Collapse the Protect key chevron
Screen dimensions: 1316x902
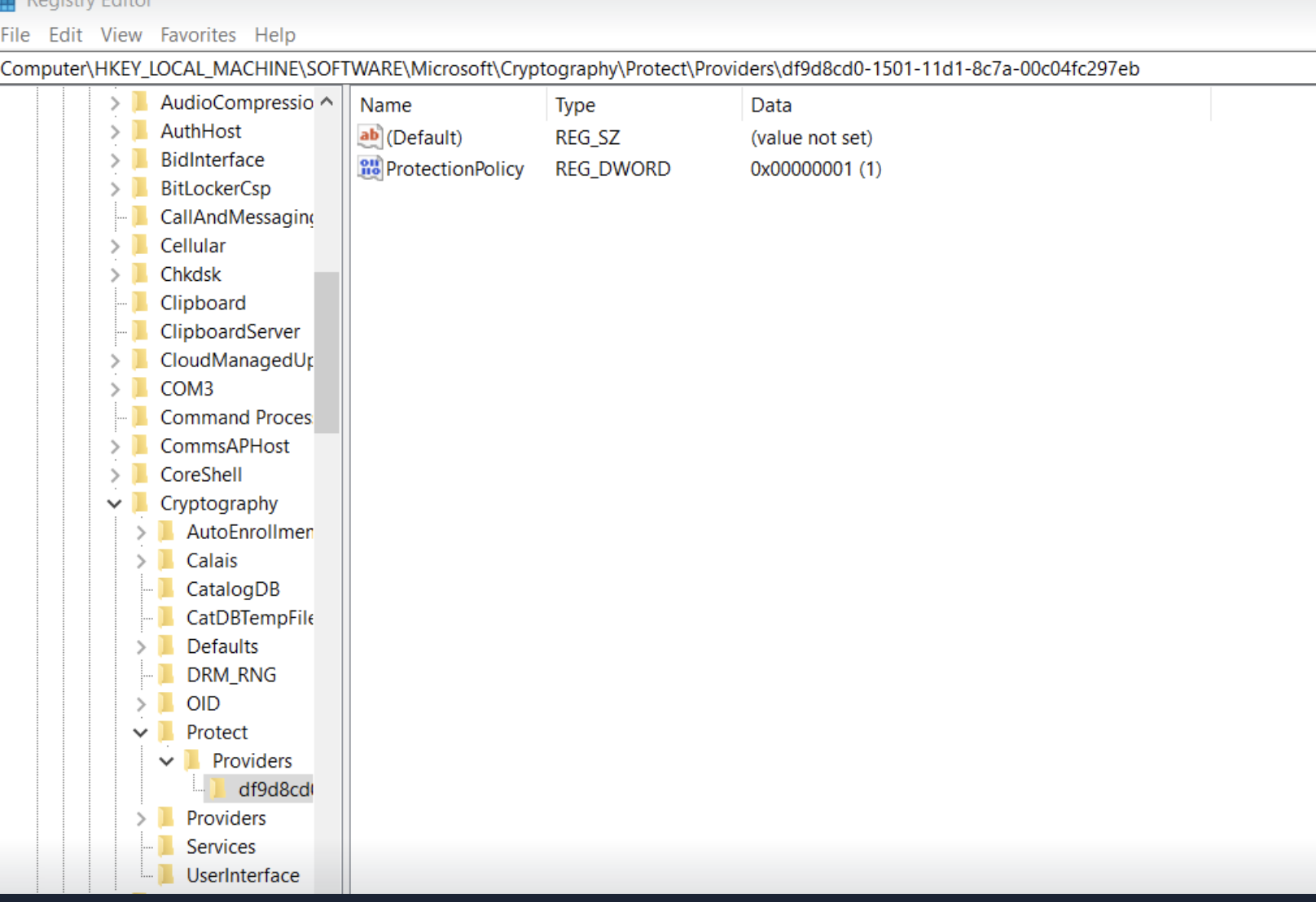coord(141,733)
